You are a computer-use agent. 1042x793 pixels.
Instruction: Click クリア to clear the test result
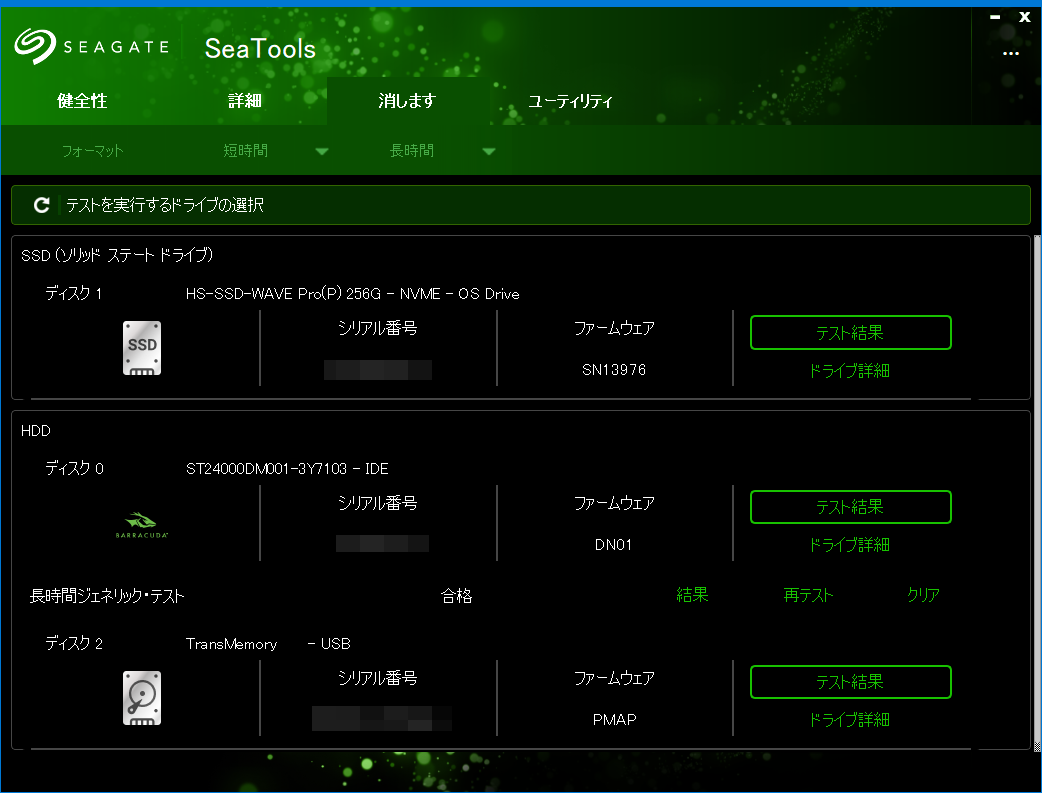(923, 595)
